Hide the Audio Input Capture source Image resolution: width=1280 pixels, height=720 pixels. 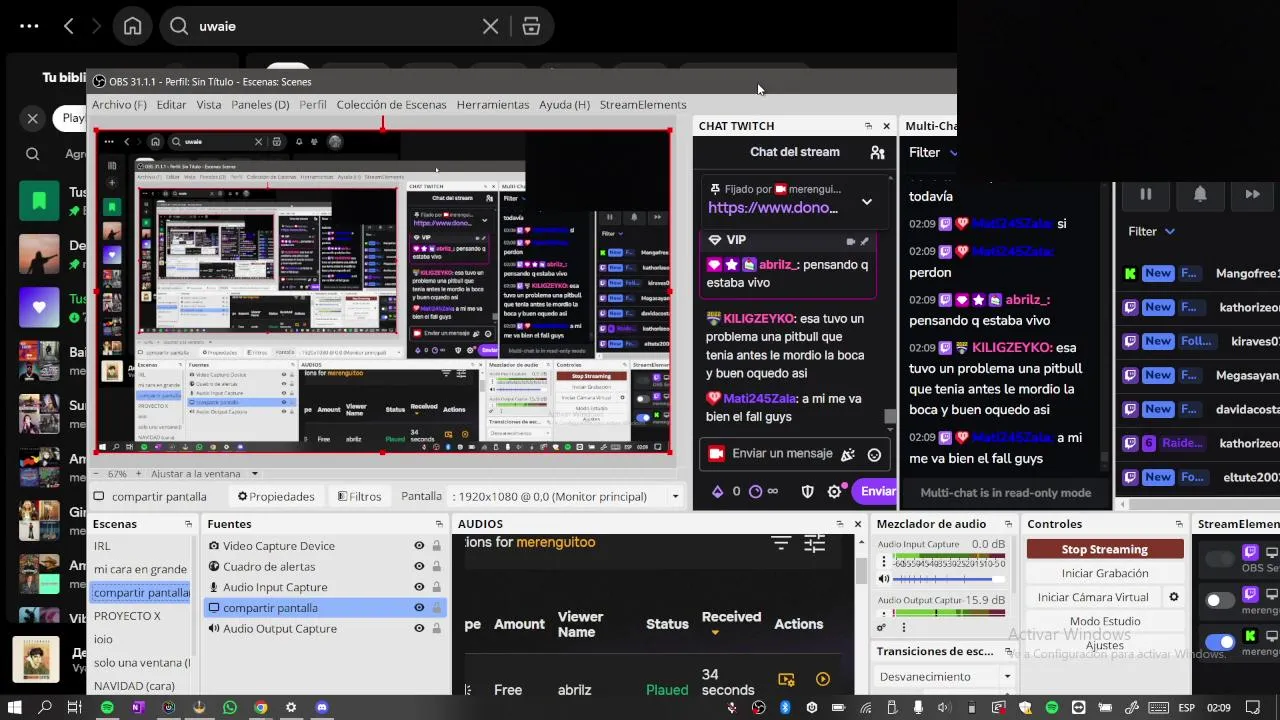[x=419, y=587]
